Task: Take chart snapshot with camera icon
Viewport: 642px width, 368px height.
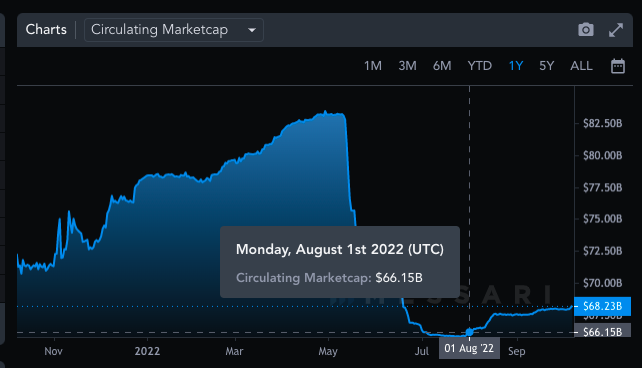Action: tap(585, 30)
